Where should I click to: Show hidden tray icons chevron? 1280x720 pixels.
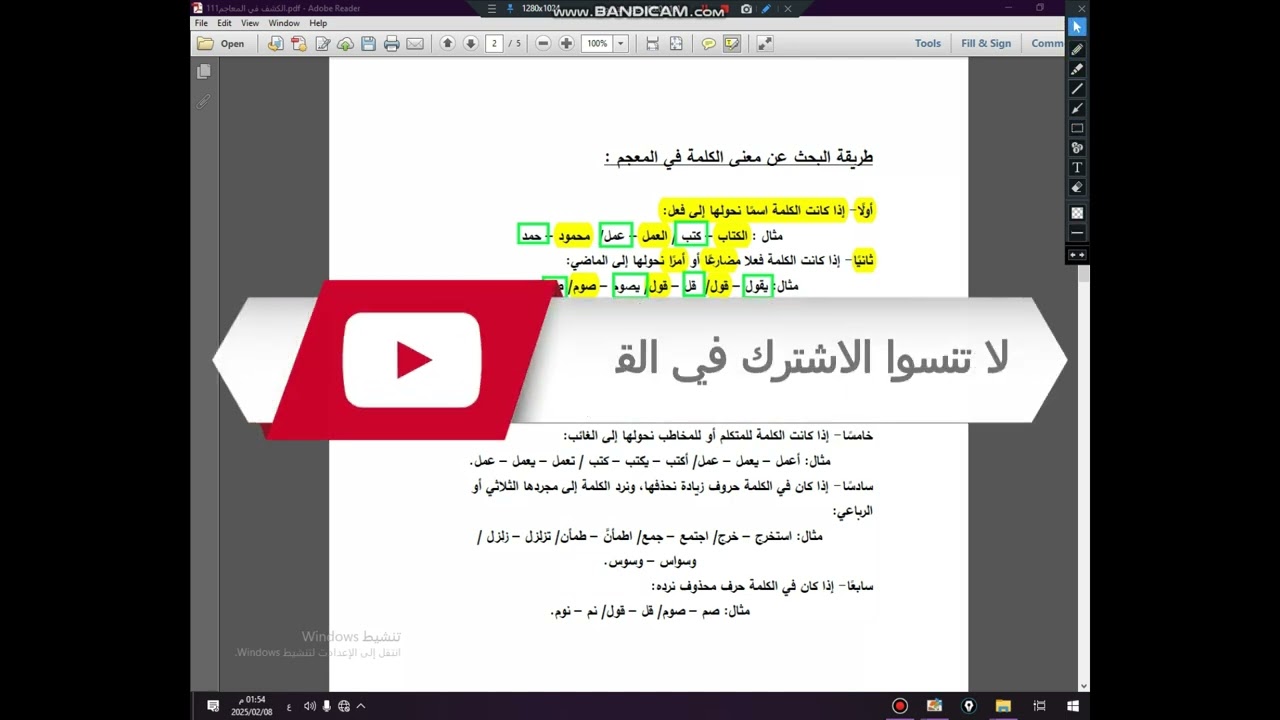pyautogui.click(x=361, y=706)
